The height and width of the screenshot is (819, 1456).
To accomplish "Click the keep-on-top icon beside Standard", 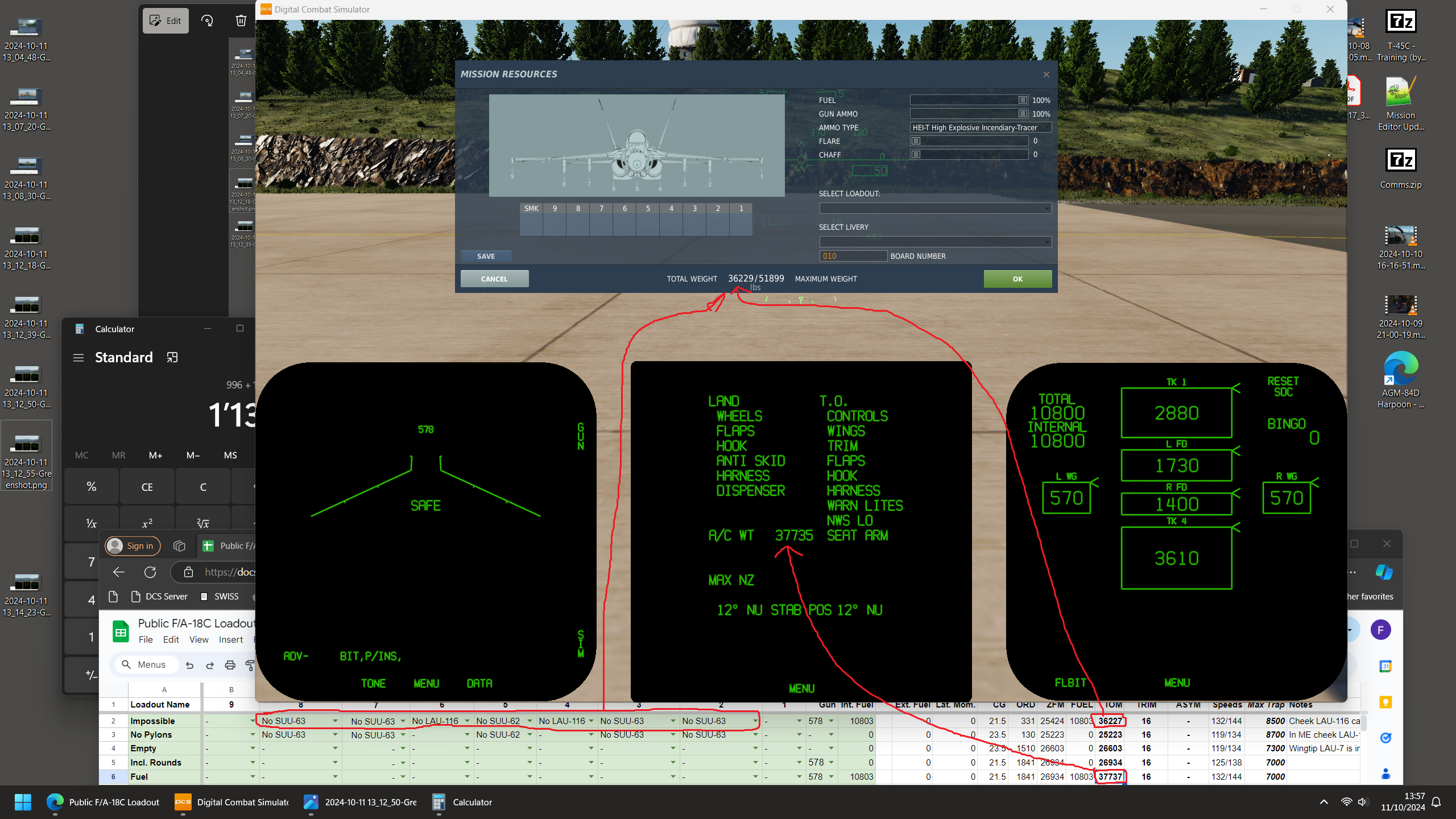I will click(x=172, y=357).
